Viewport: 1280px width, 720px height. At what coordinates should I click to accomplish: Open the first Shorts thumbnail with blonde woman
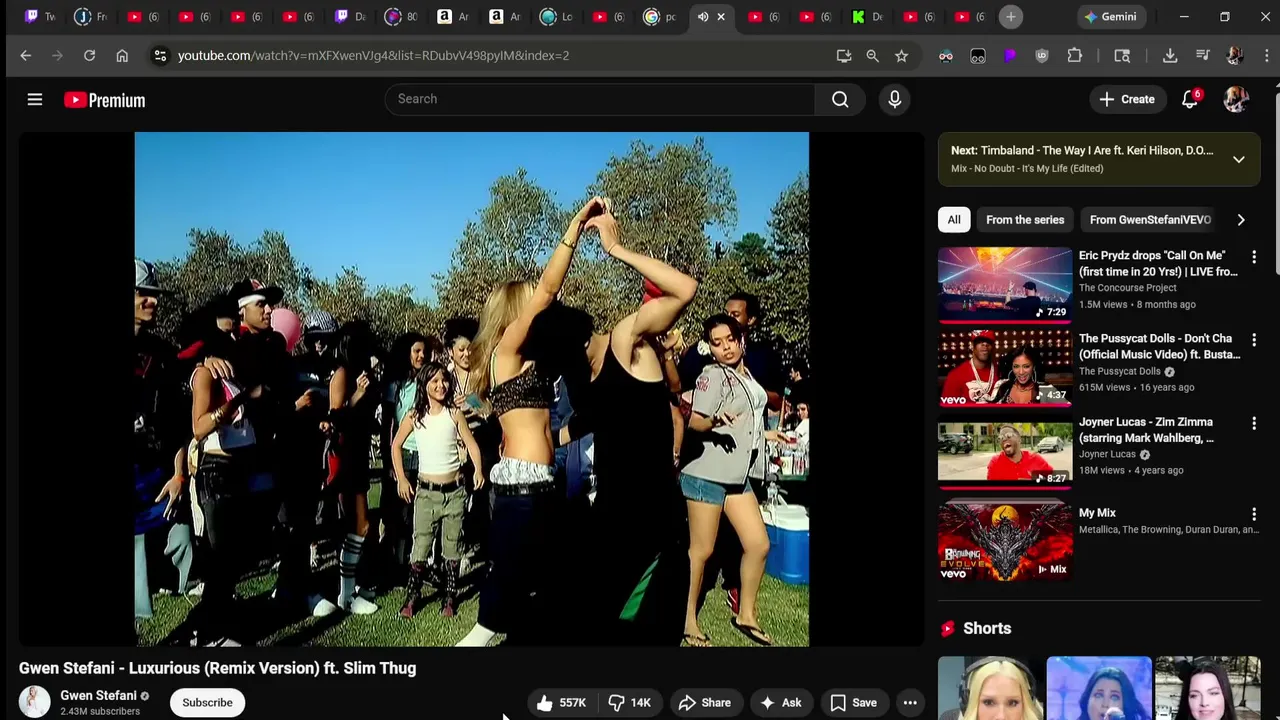click(990, 688)
